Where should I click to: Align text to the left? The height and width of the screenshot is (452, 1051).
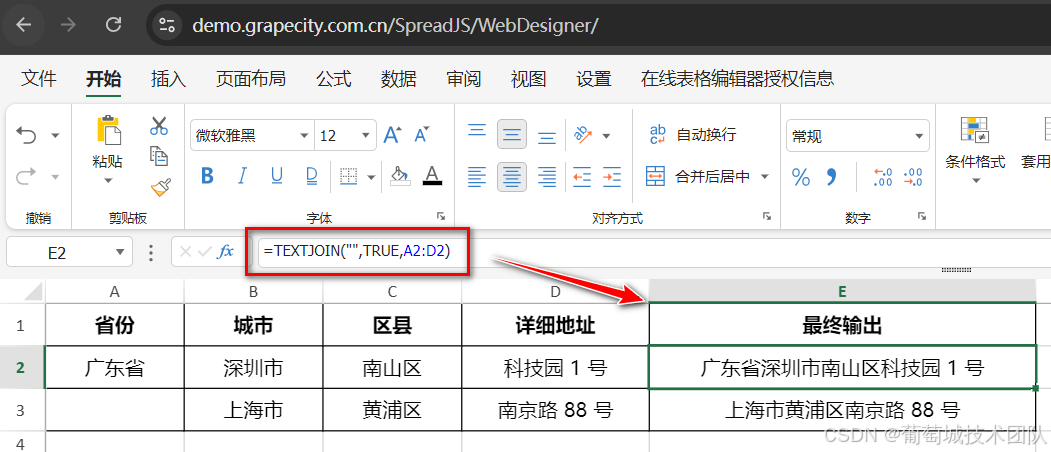coord(477,177)
